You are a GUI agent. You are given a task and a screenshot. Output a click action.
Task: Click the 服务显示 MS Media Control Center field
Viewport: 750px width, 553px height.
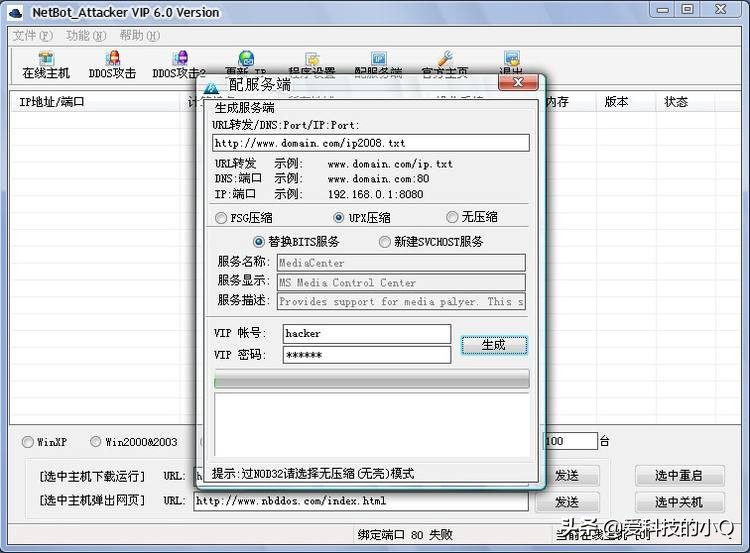(x=401, y=282)
